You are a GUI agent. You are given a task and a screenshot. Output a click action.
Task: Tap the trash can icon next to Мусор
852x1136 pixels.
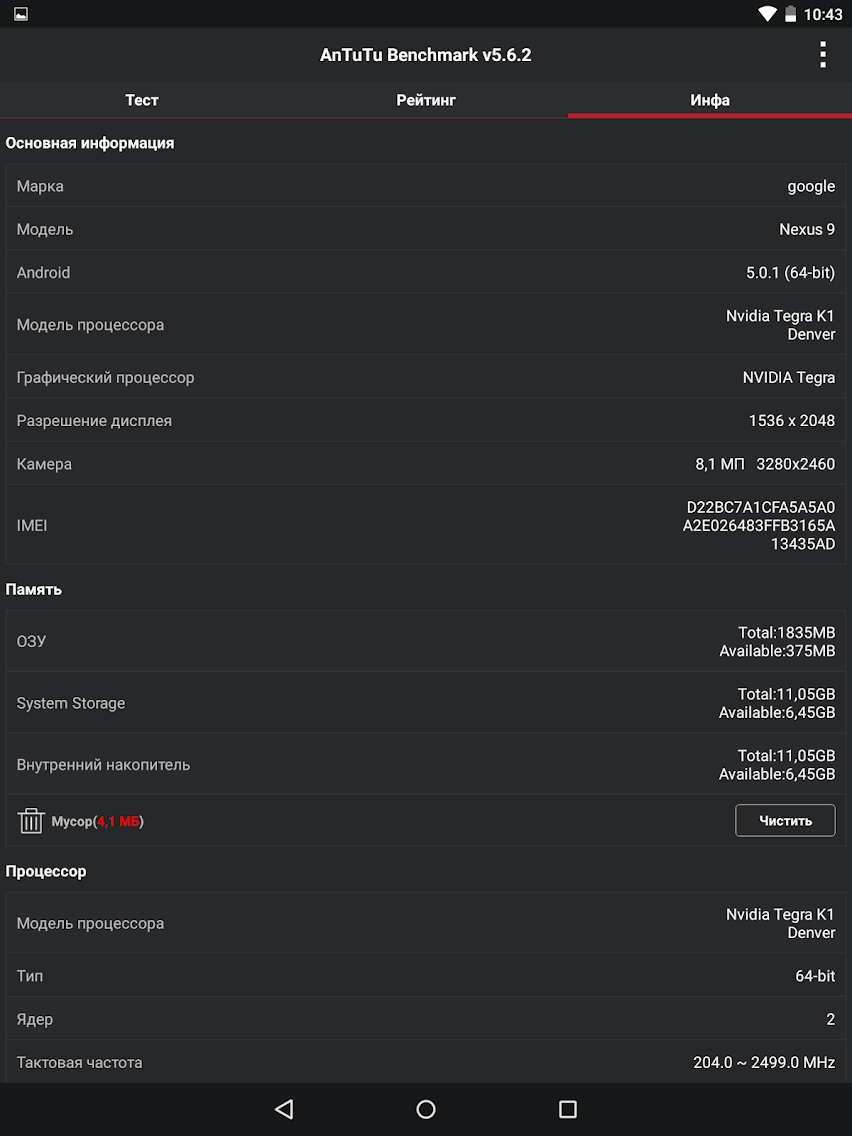click(x=30, y=821)
